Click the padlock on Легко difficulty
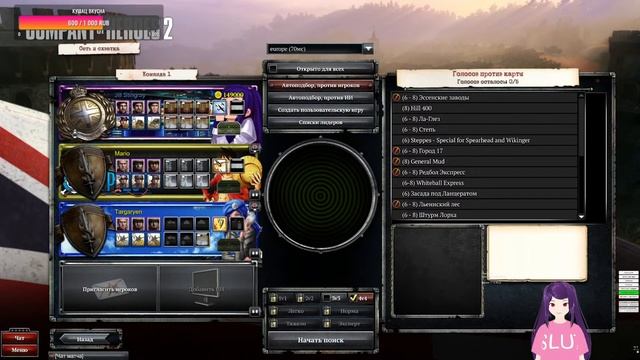The width and height of the screenshot is (640, 360). point(274,311)
